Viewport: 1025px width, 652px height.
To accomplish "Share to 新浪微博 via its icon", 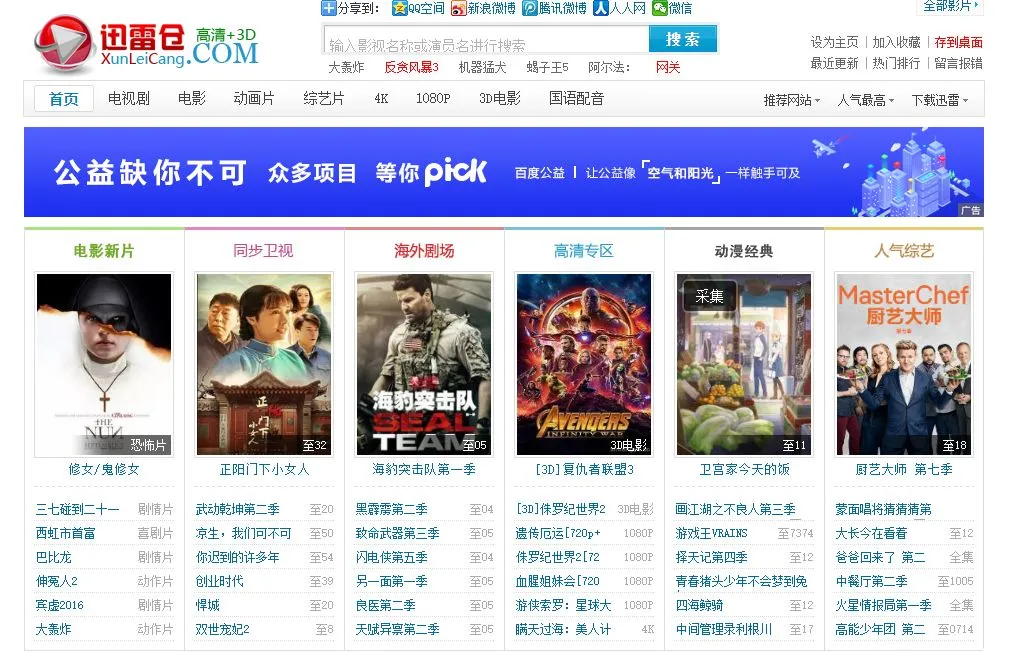I will tap(458, 8).
